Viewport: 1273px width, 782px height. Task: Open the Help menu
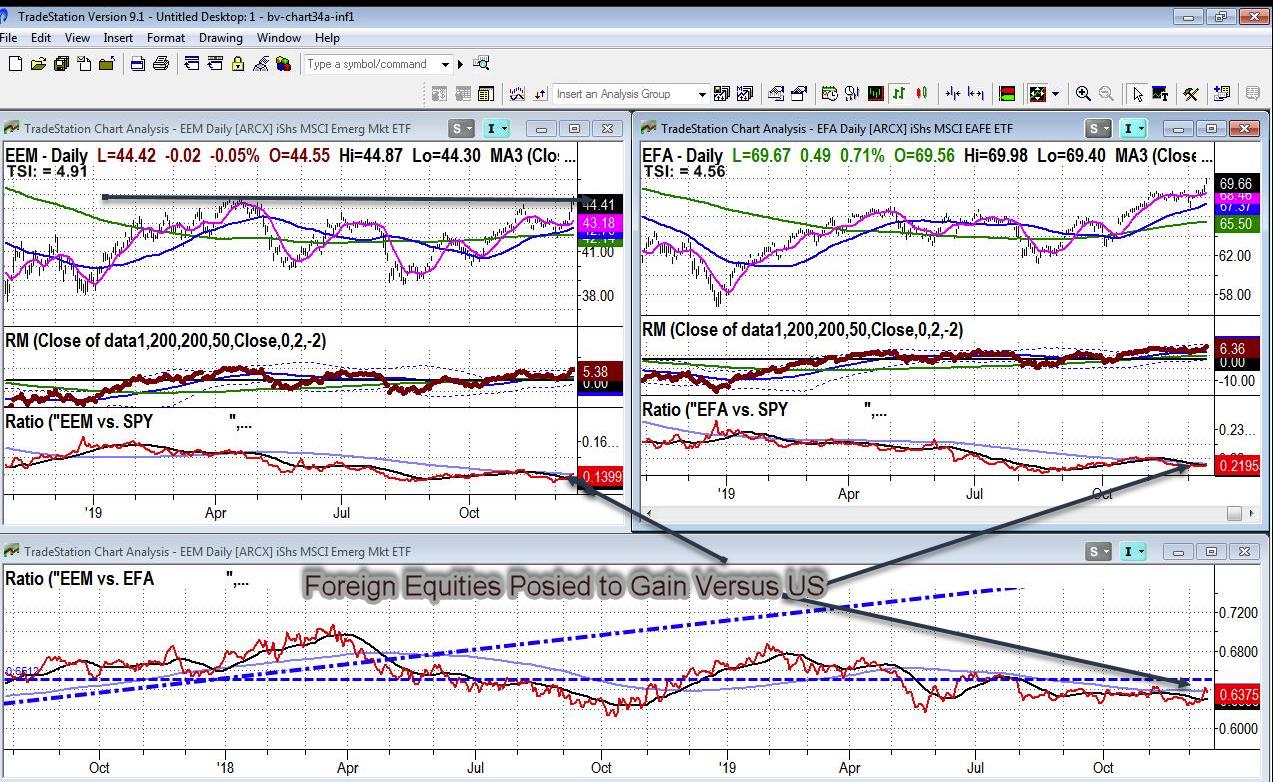tap(327, 37)
